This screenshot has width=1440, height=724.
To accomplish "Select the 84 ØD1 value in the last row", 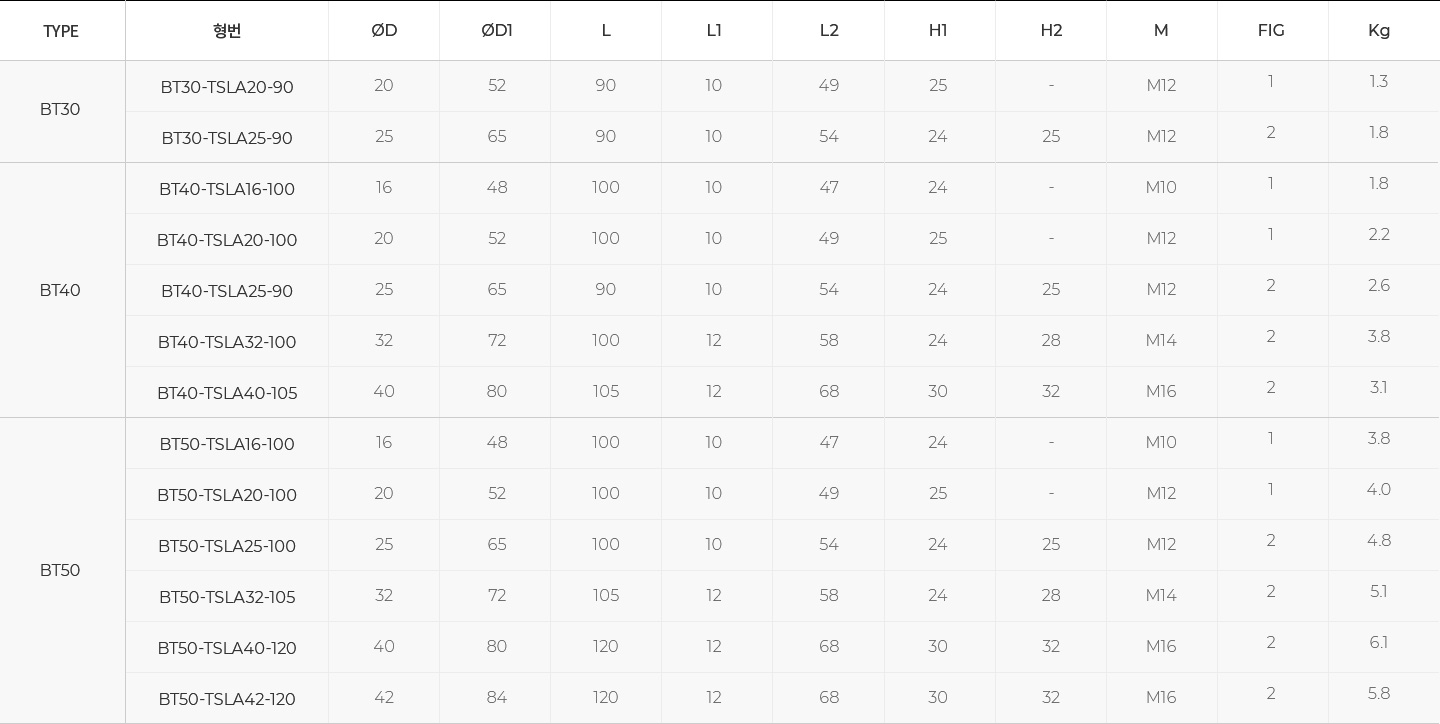I will [x=497, y=697].
